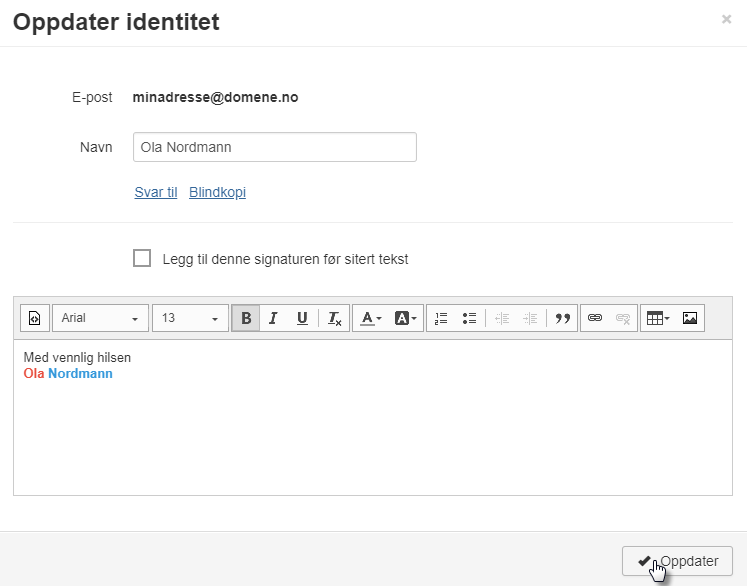Toggle italic formatting

coord(273,318)
